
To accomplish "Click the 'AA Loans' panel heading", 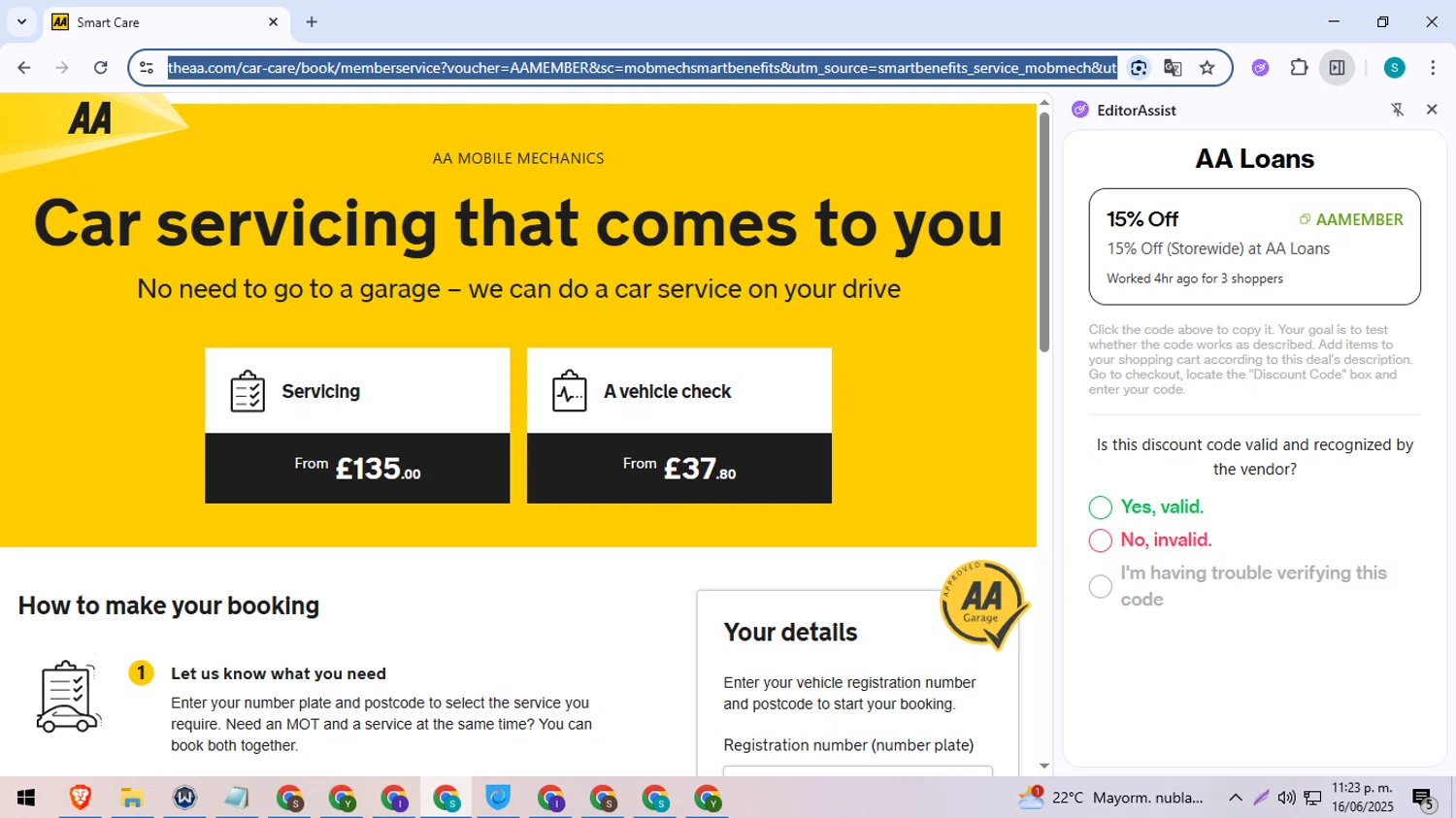I will pos(1254,159).
